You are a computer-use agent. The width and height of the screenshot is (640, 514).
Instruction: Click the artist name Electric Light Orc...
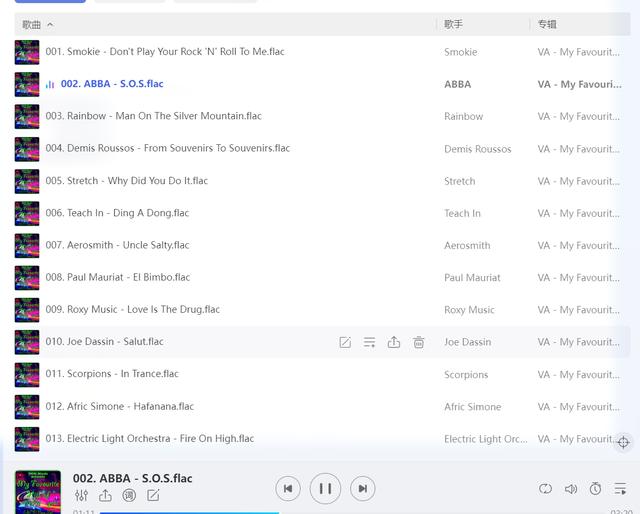point(486,439)
